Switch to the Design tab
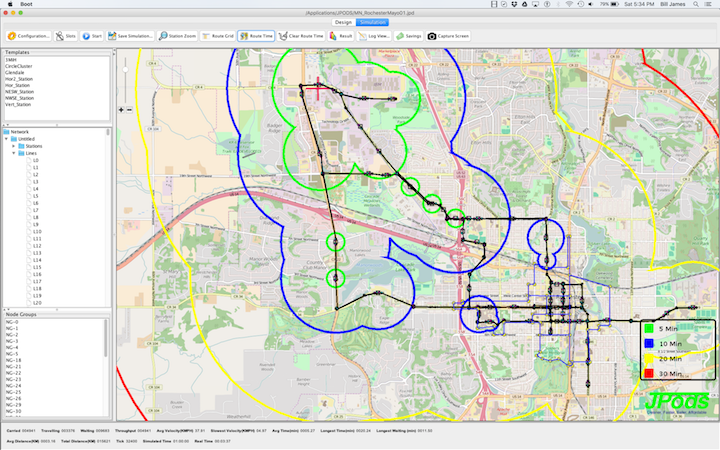 point(343,20)
